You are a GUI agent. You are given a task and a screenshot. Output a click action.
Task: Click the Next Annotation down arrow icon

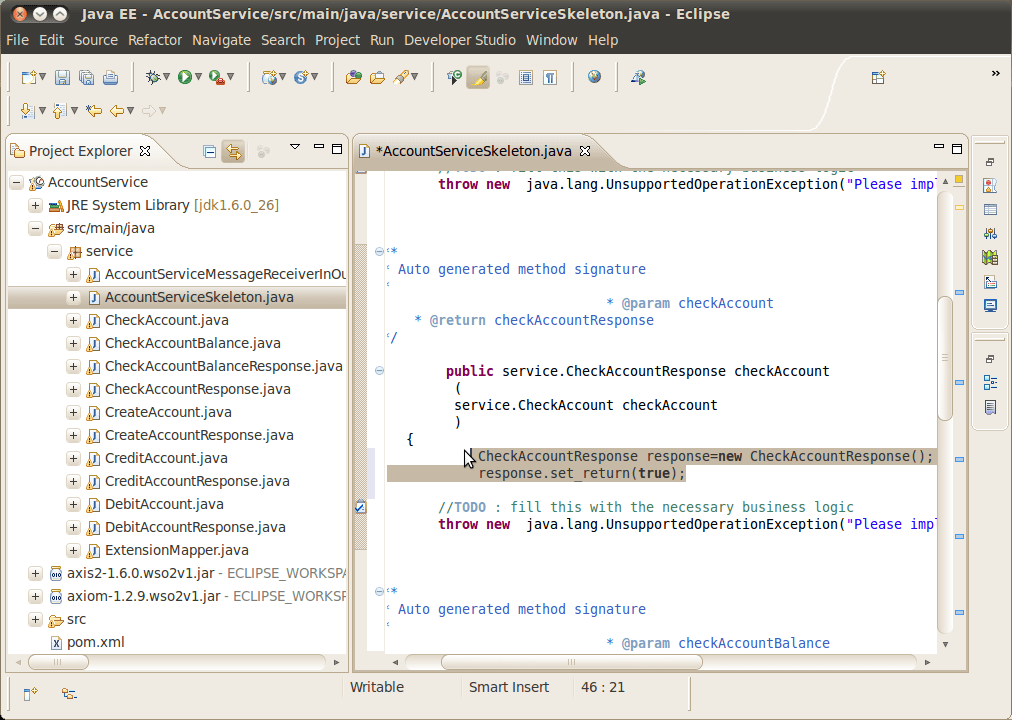point(27,110)
